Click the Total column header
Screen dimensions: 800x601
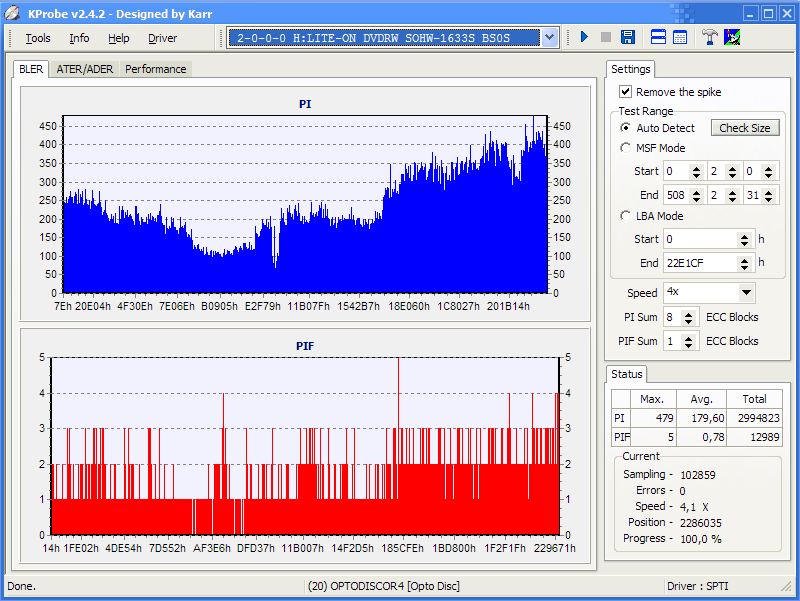[x=754, y=399]
